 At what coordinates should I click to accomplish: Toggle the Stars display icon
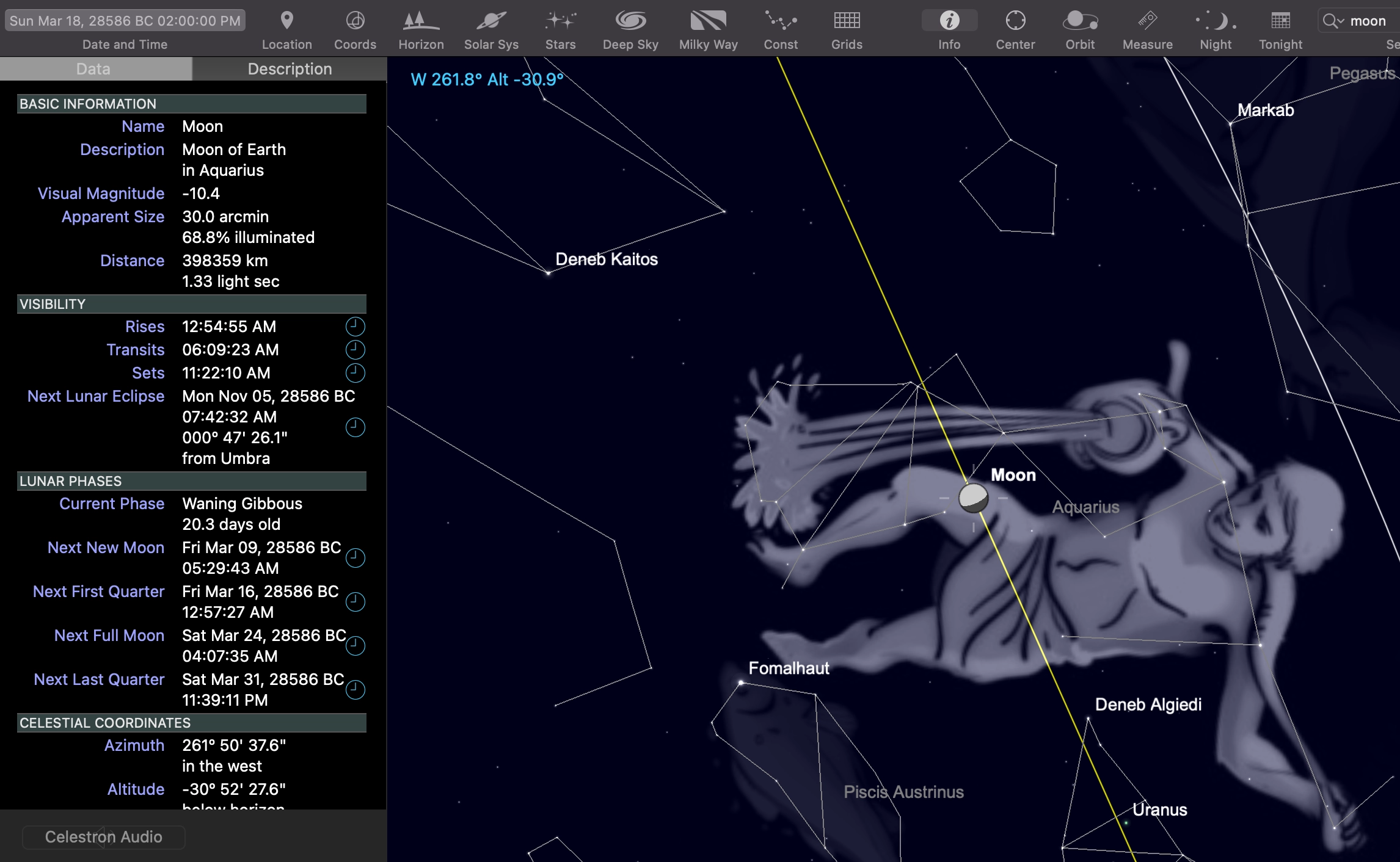(x=560, y=21)
